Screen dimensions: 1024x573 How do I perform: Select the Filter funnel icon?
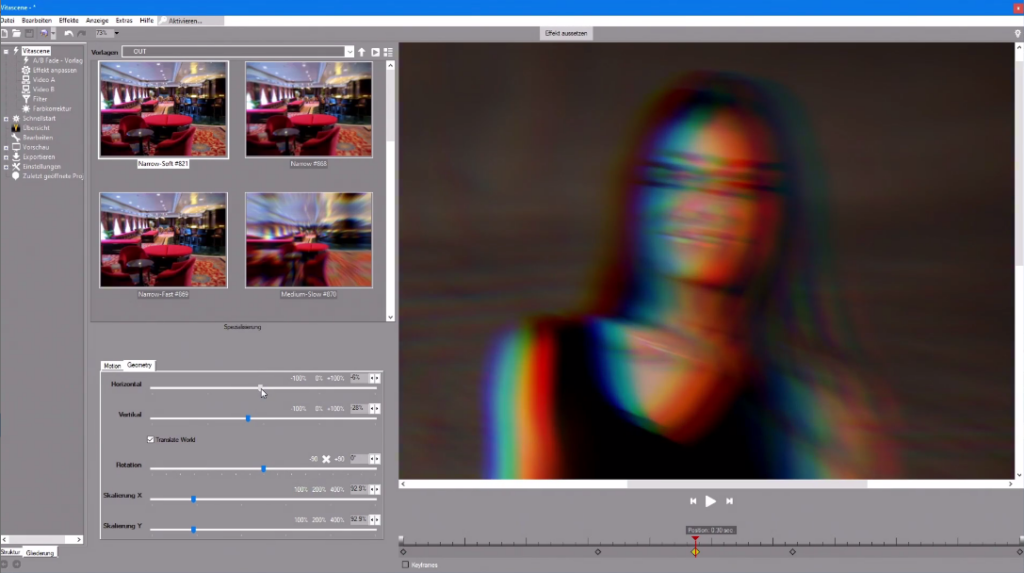[x=26, y=99]
